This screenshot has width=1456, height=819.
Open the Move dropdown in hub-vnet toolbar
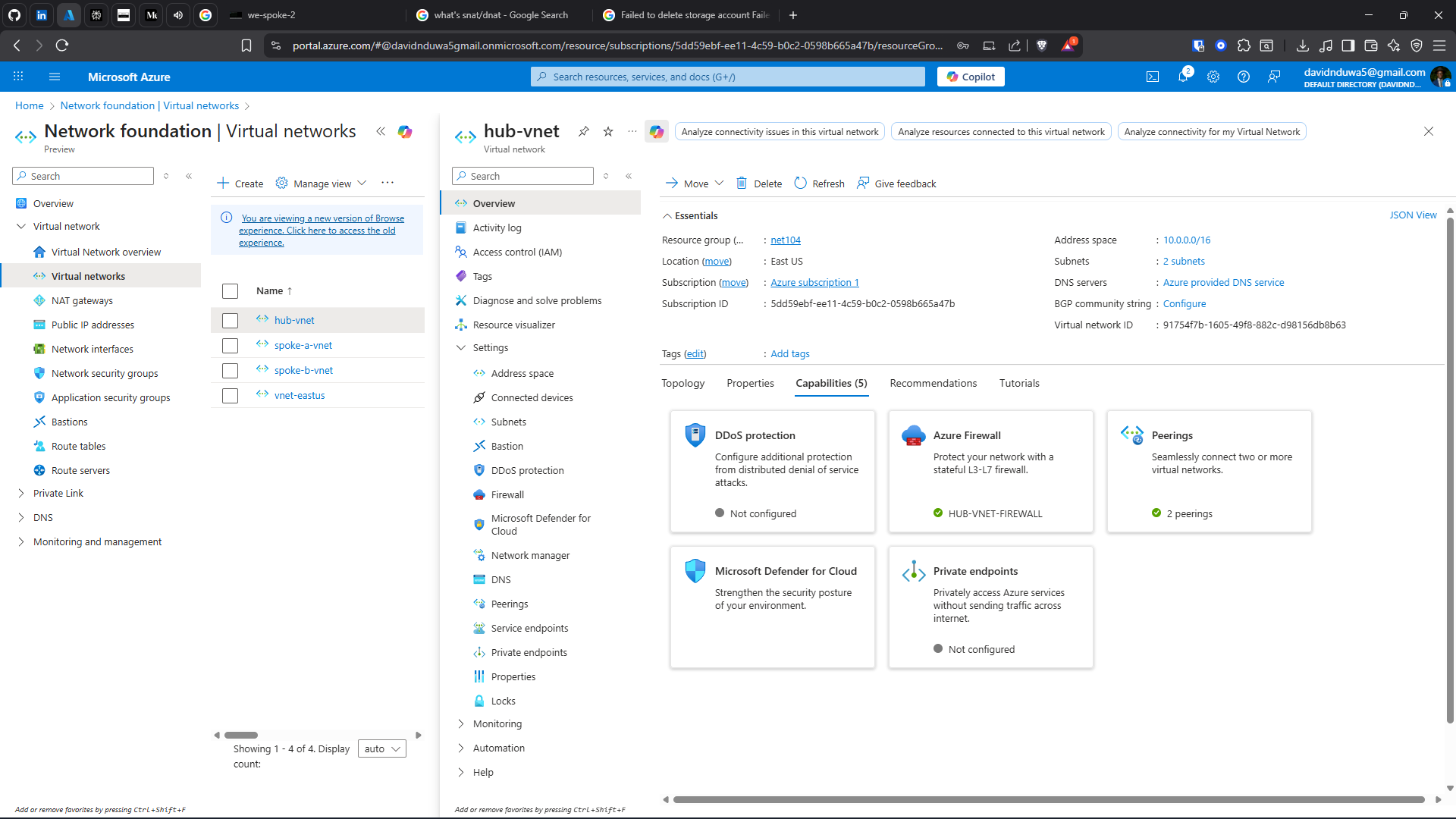pos(695,184)
